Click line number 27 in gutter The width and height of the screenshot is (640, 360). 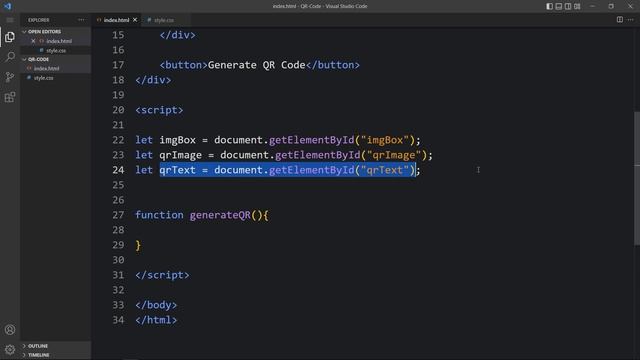(118, 215)
